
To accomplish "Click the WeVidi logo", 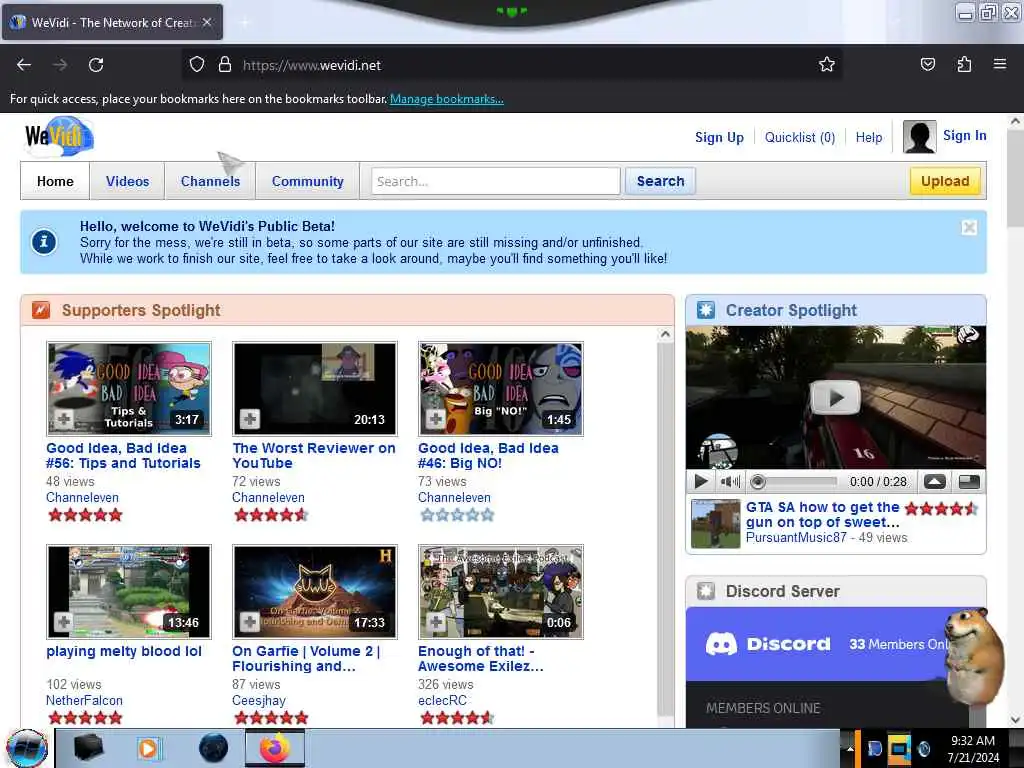I will click(x=59, y=136).
